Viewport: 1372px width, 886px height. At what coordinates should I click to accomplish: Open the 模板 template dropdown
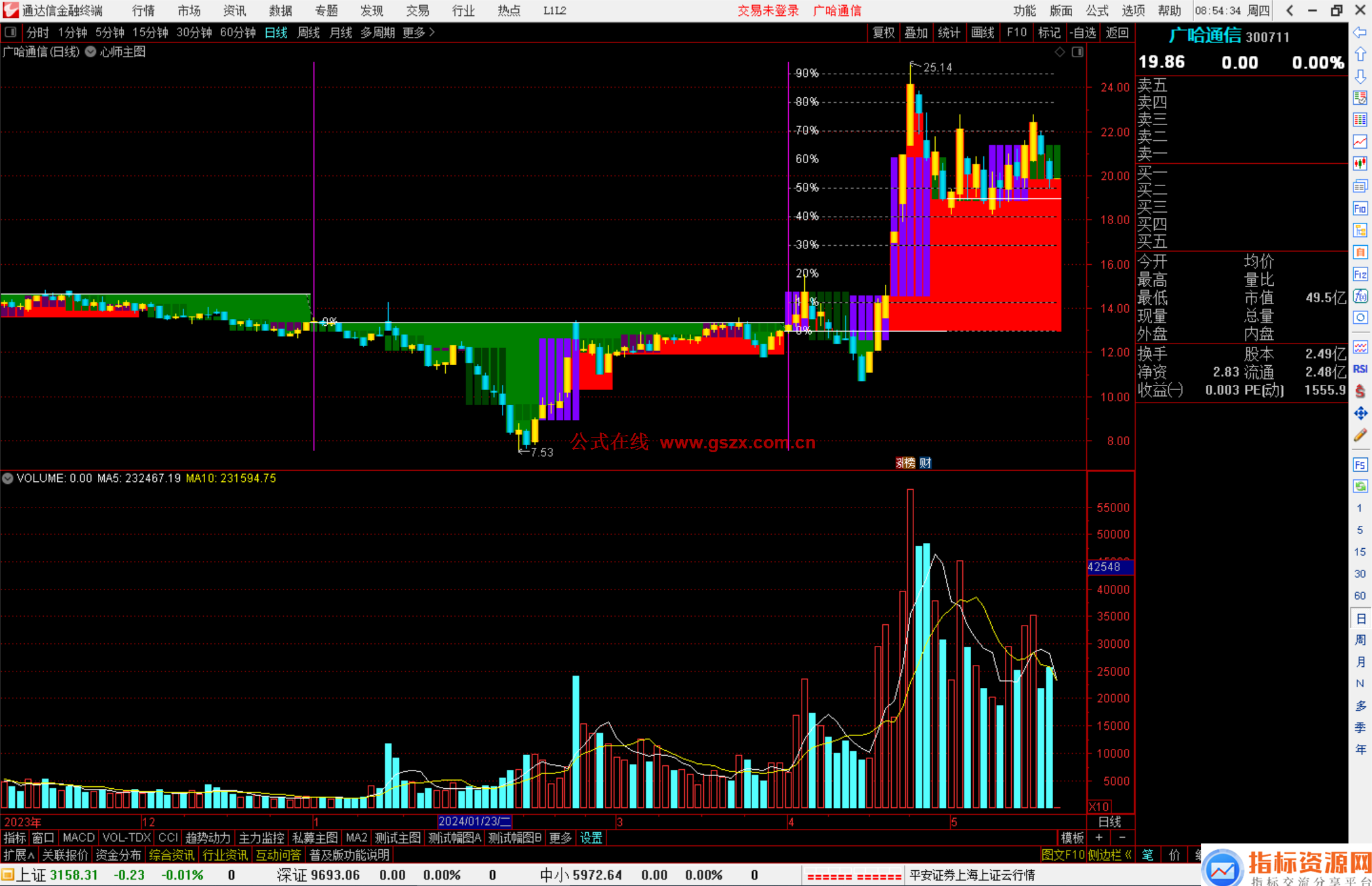1073,838
